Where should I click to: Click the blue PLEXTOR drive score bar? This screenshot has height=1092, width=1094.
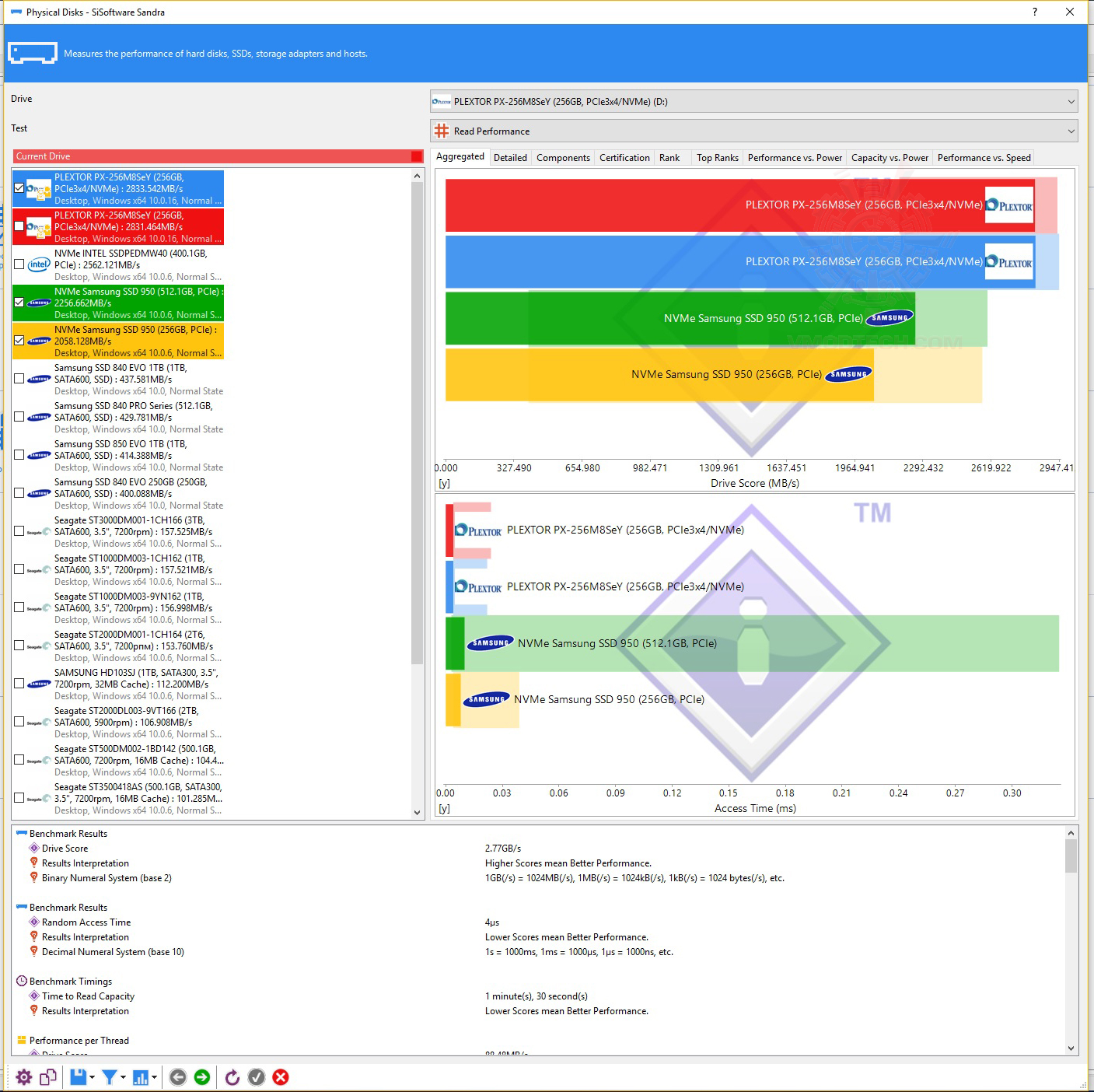[739, 261]
